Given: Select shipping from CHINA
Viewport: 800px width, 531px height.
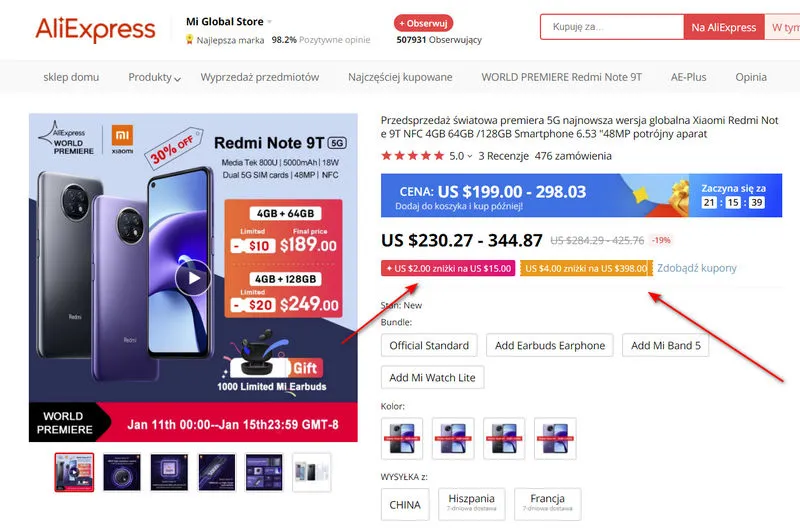Looking at the screenshot, I should pyautogui.click(x=405, y=504).
